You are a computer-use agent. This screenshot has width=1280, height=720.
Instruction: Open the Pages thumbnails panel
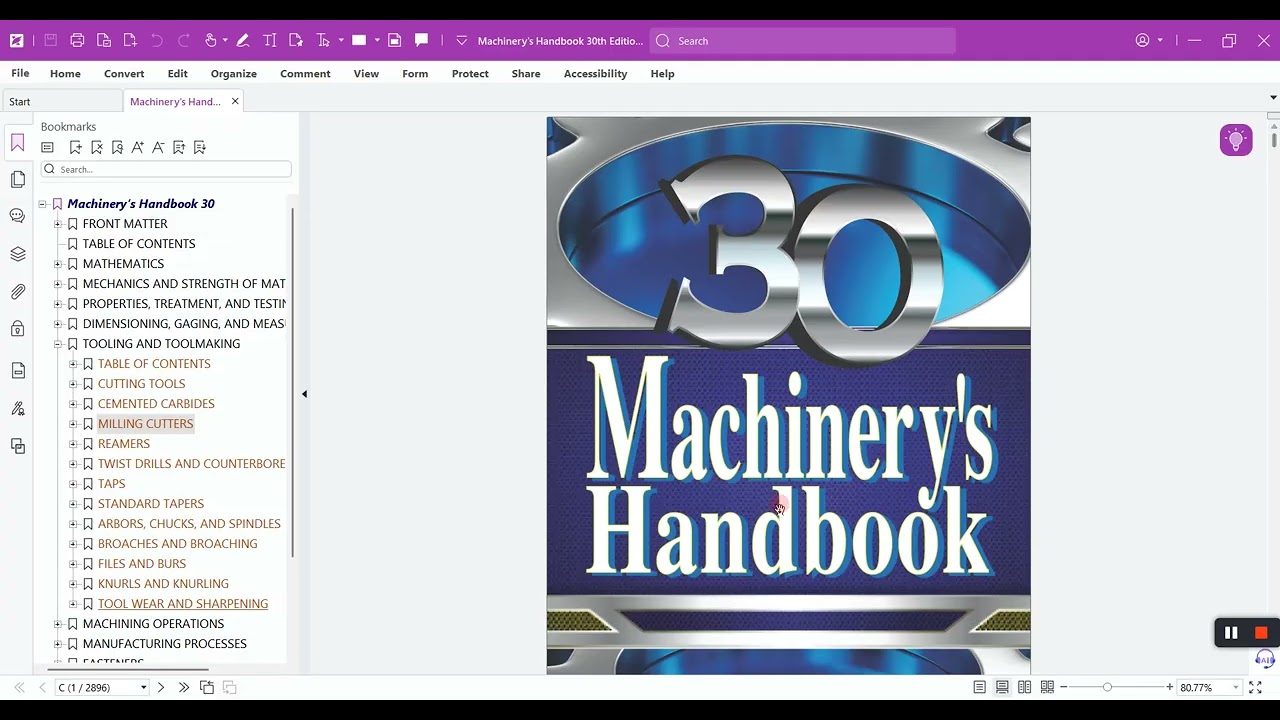[18, 179]
